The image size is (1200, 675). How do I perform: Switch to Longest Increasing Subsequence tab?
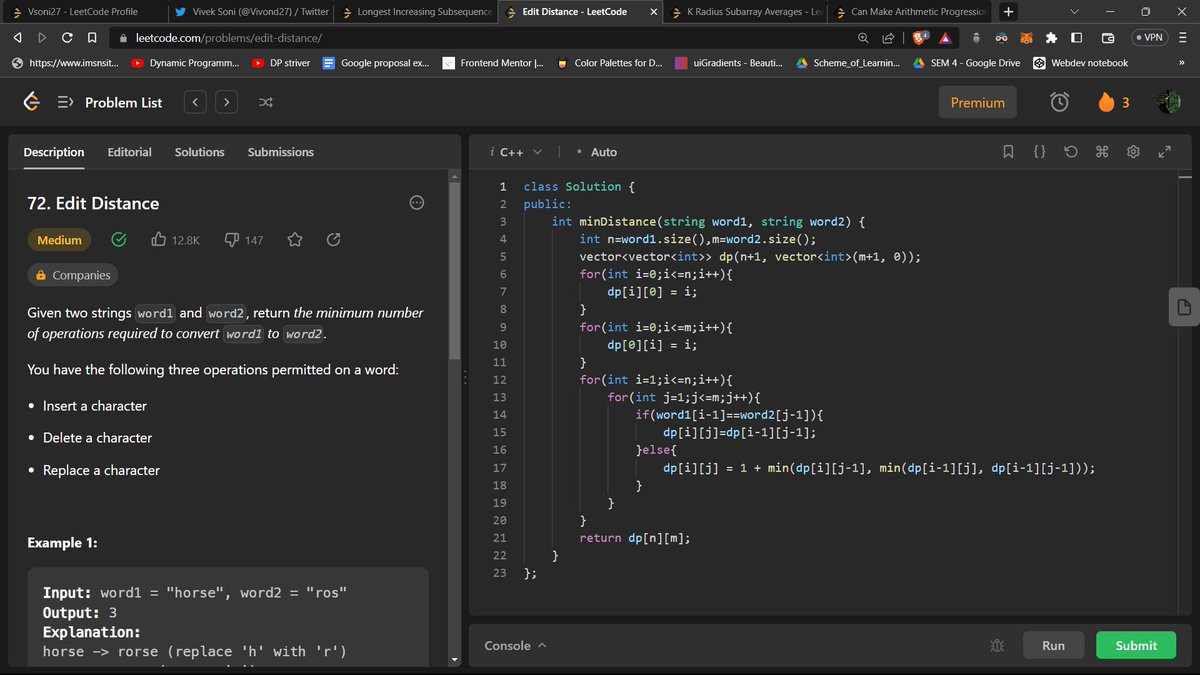point(416,11)
